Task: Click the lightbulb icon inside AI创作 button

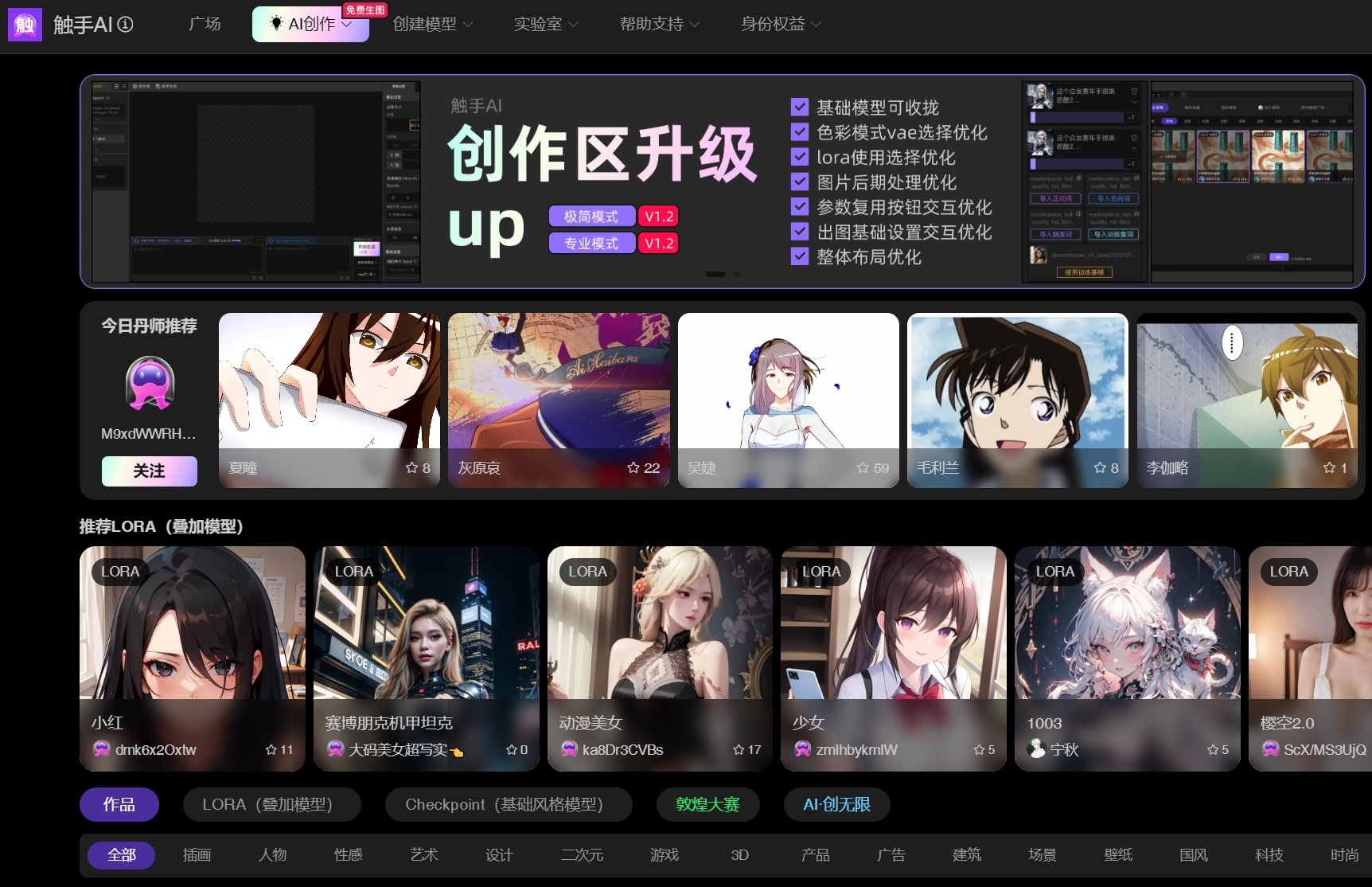Action: coord(275,24)
